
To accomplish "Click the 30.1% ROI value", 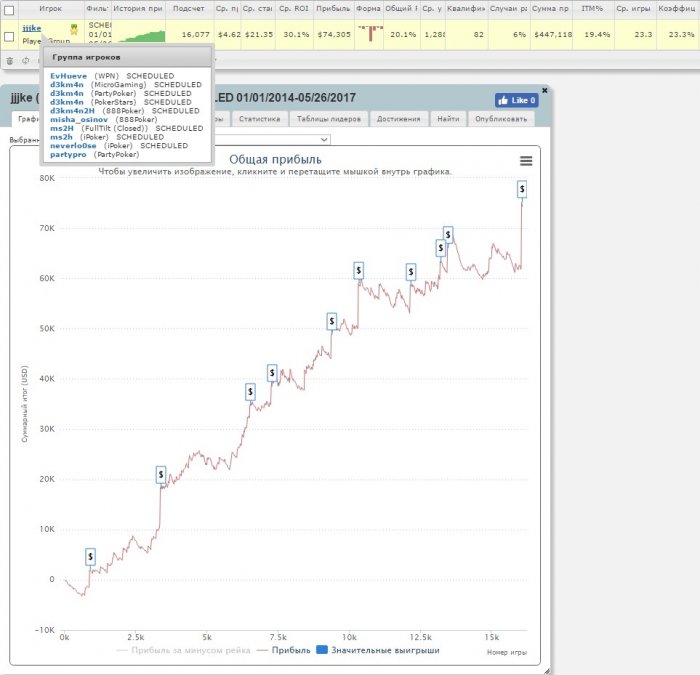I will [x=296, y=34].
